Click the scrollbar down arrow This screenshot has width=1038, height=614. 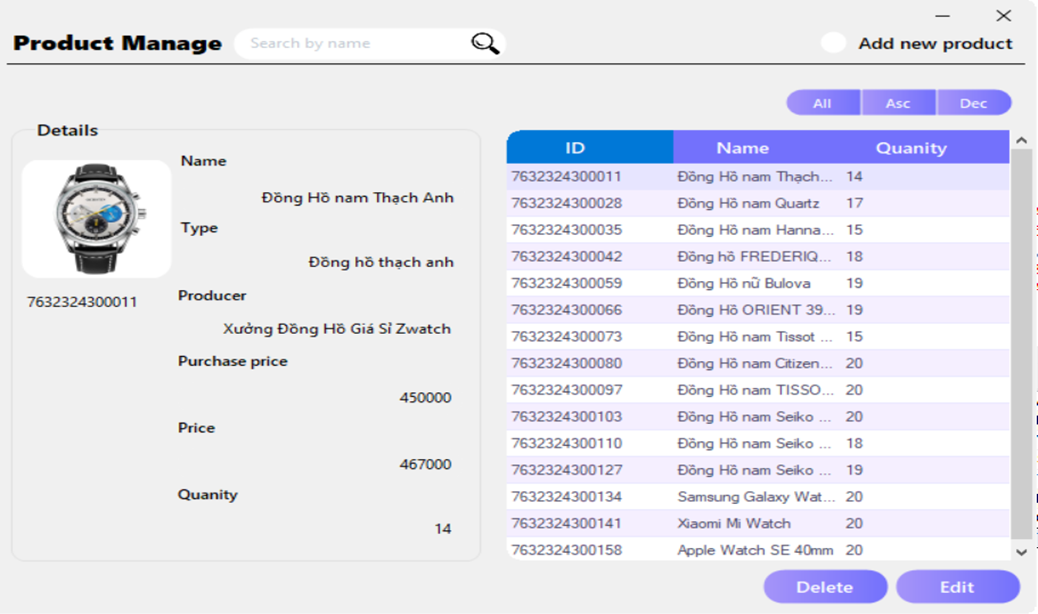[x=1022, y=551]
